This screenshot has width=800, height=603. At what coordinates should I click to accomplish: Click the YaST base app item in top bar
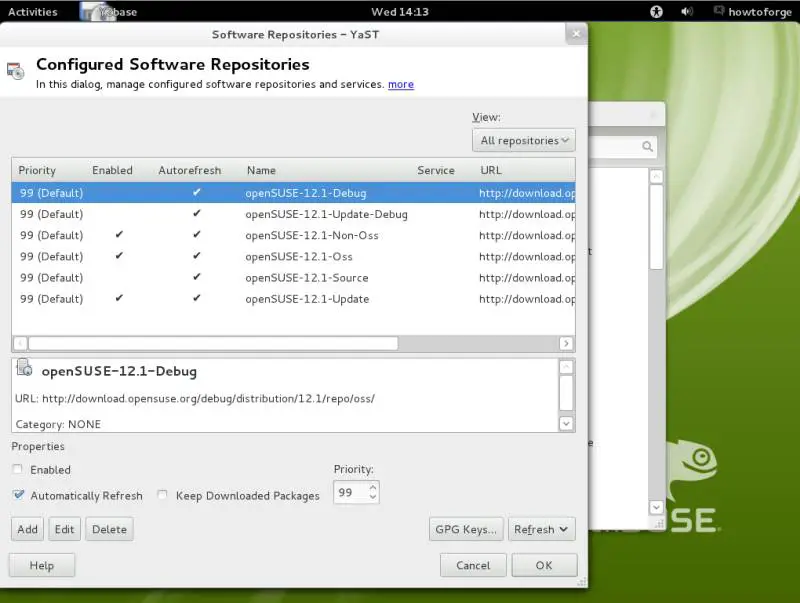[x=109, y=12]
